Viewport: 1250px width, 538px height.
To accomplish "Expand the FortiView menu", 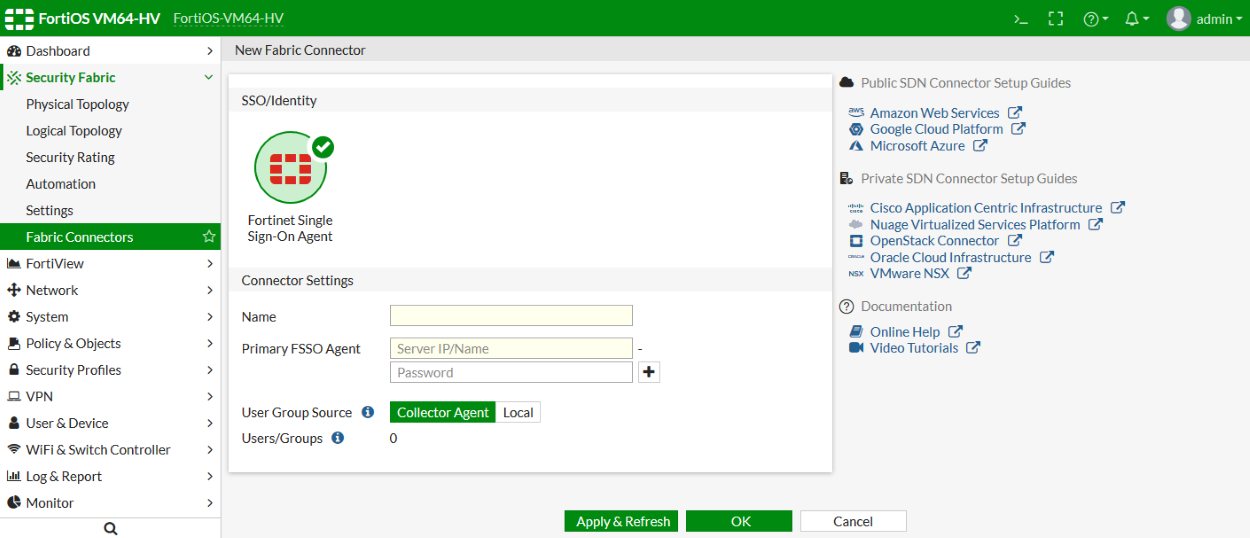I will coord(110,263).
